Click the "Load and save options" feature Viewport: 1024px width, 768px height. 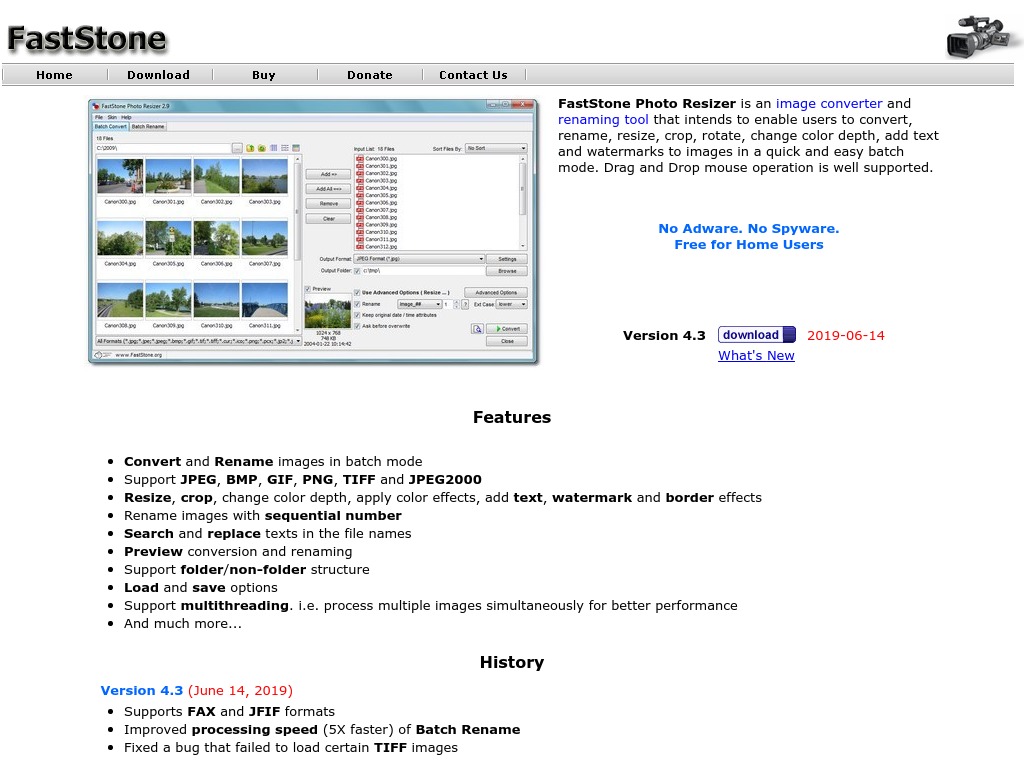(200, 587)
